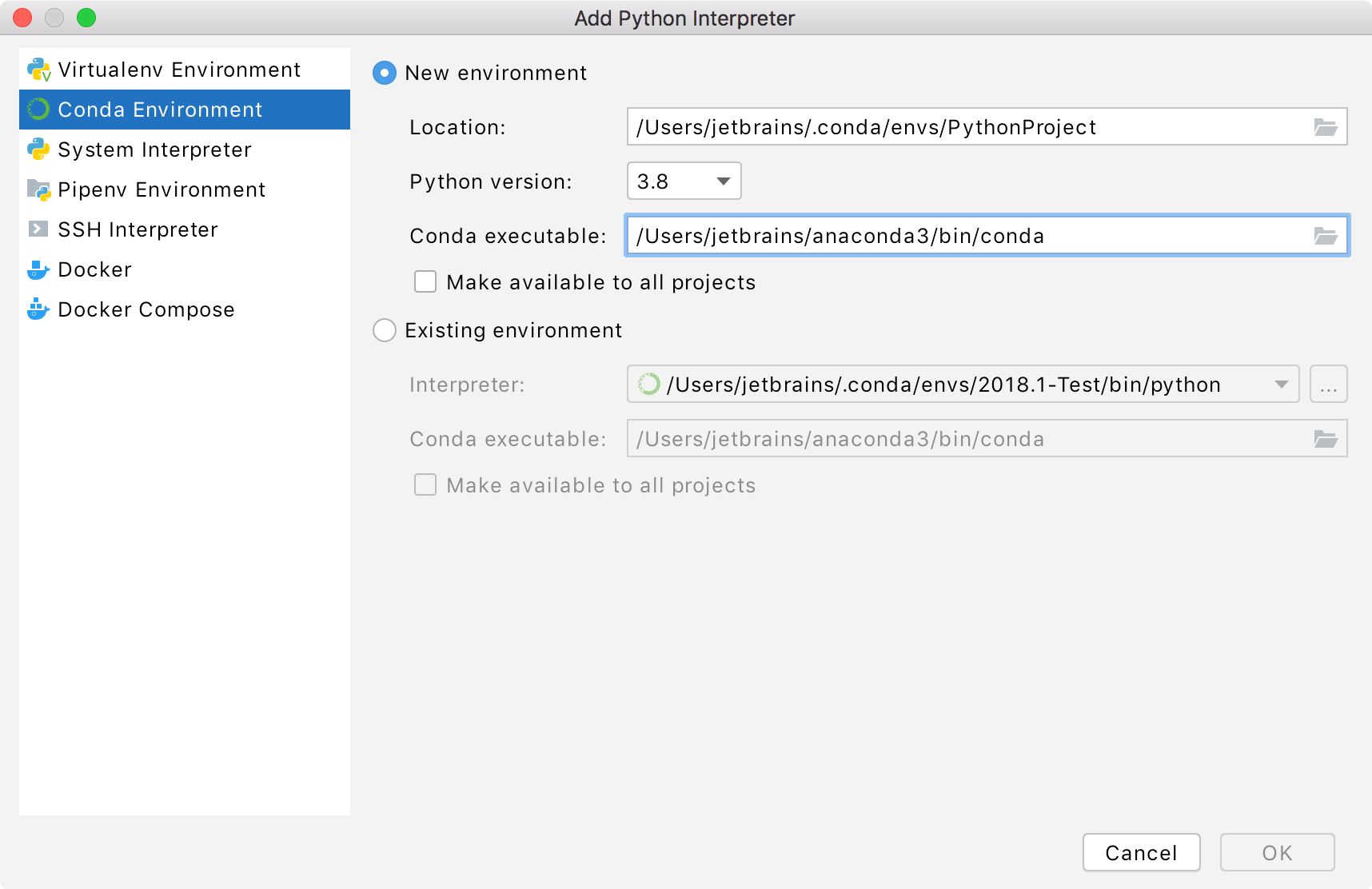Select Pipenv Environment from the sidebar
Viewport: 1372px width, 889px height.
click(161, 189)
